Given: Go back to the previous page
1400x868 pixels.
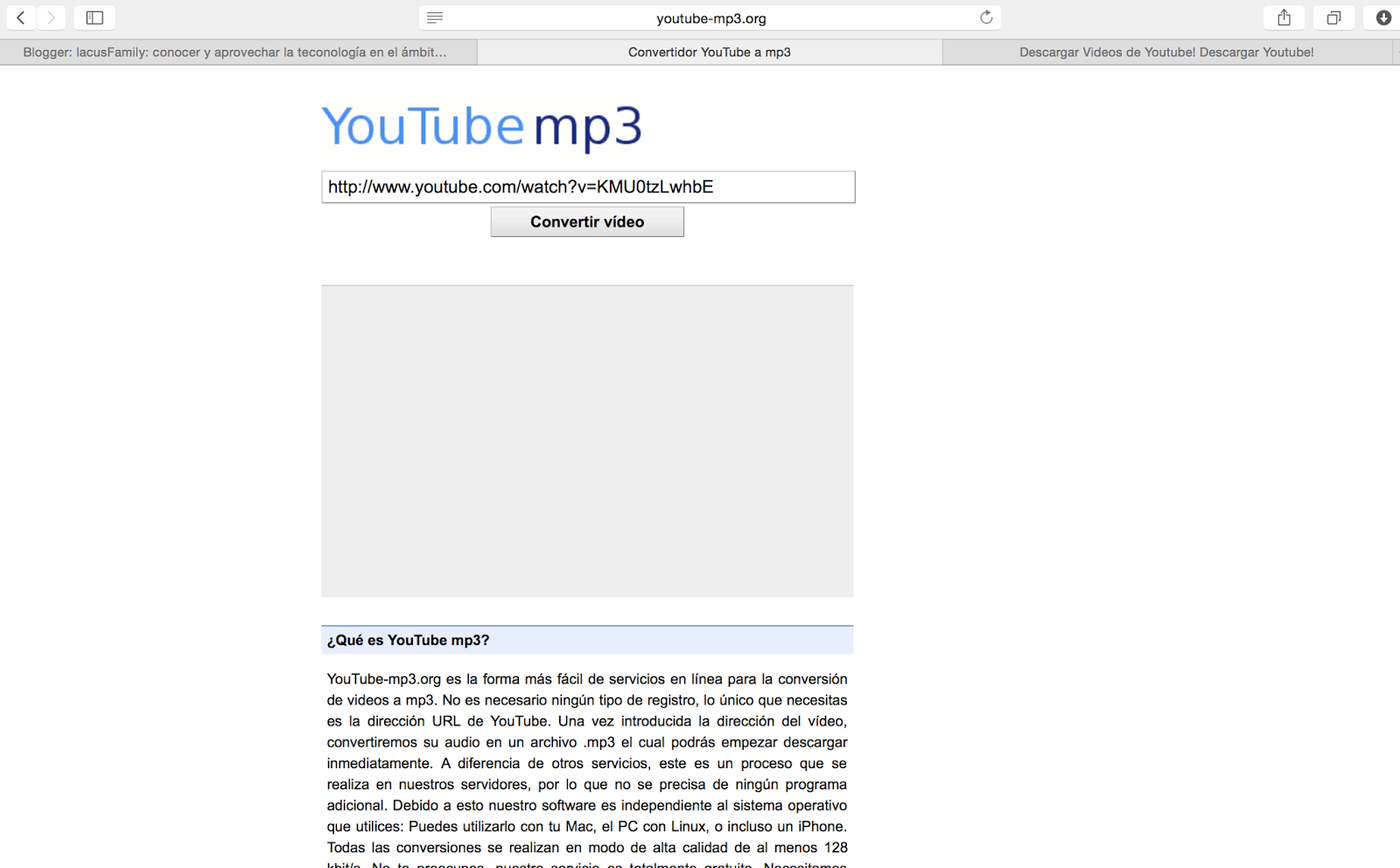Looking at the screenshot, I should [x=21, y=17].
